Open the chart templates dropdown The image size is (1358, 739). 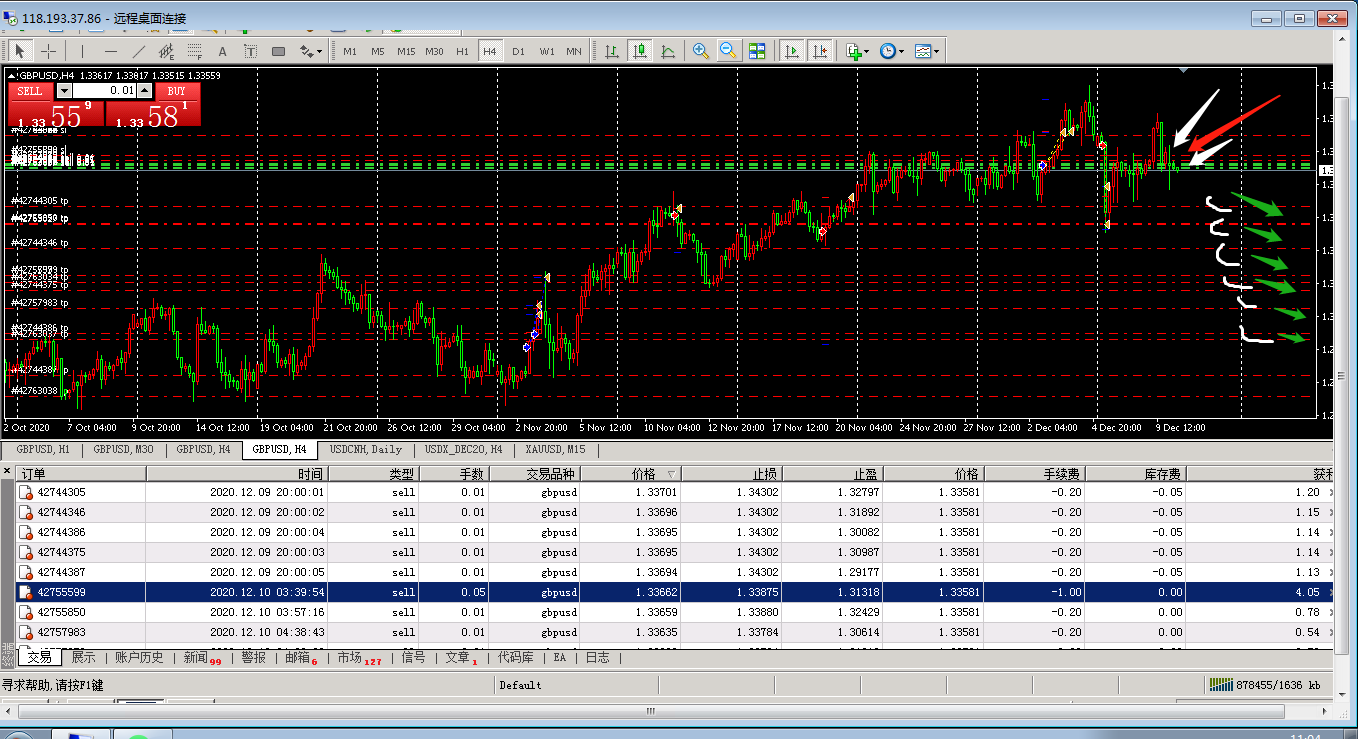926,51
